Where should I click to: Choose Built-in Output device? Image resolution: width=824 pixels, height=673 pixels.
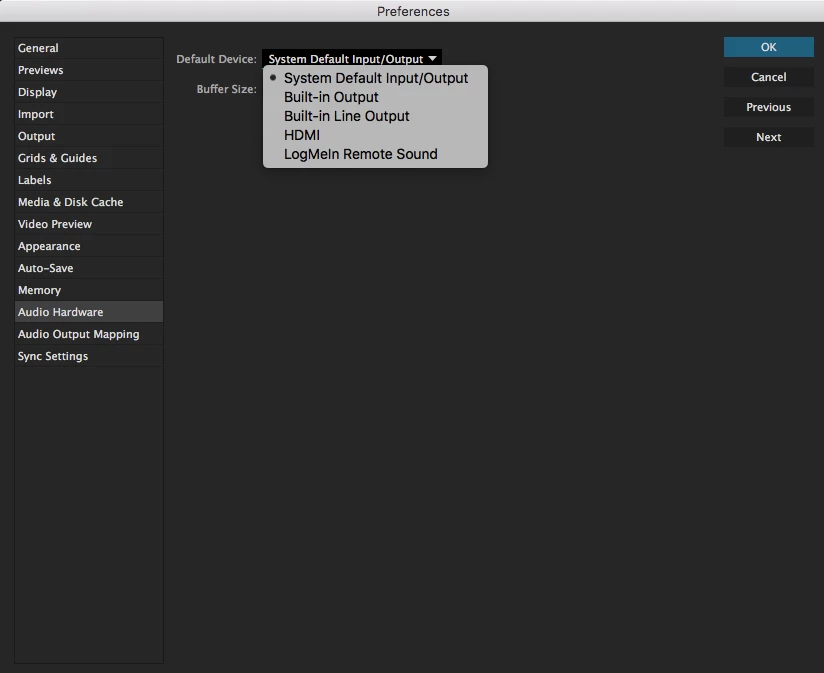pos(375,97)
